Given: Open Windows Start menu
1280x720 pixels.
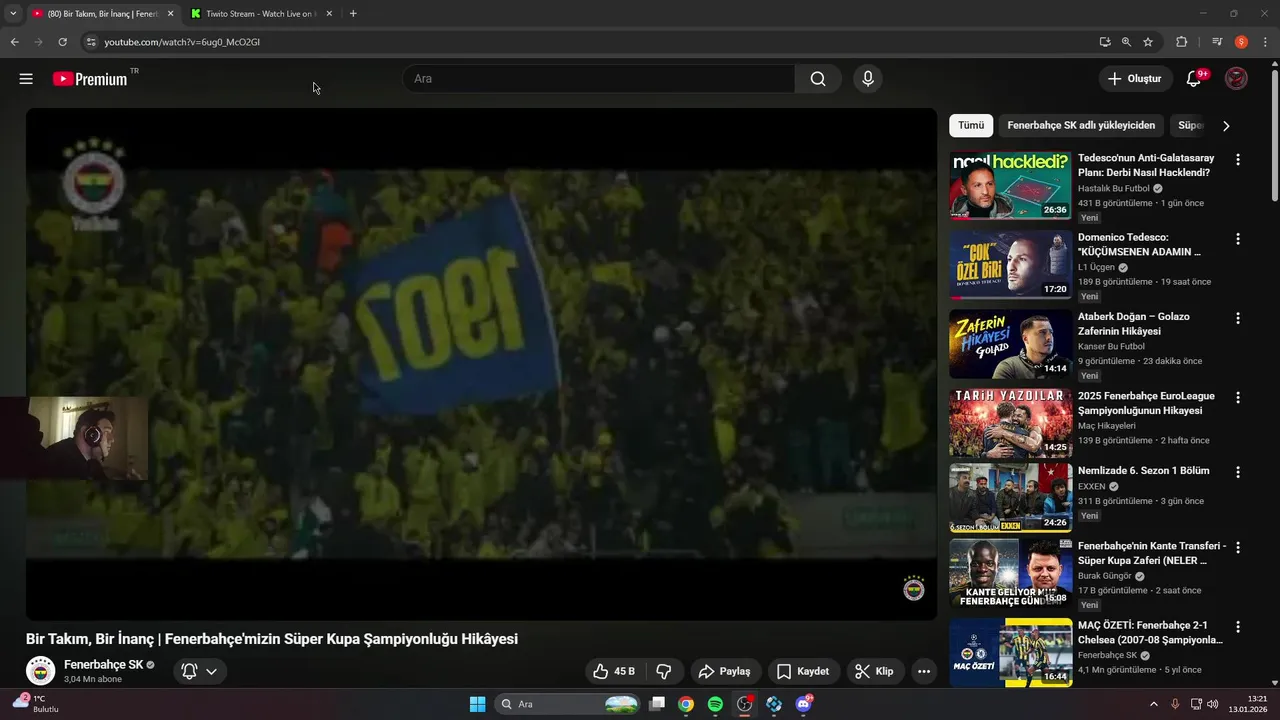Looking at the screenshot, I should coord(477,704).
